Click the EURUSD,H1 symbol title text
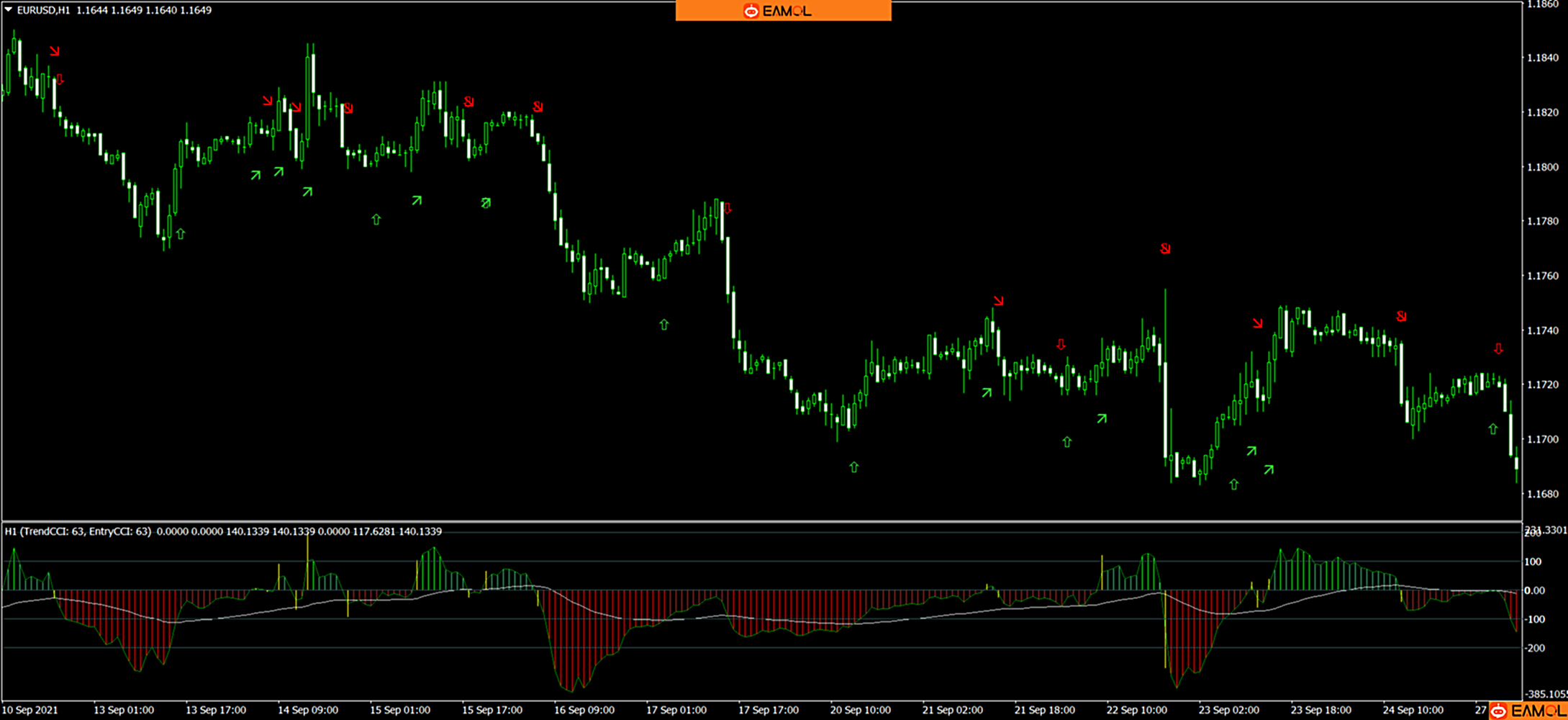The height and width of the screenshot is (720, 1568). tap(43, 10)
